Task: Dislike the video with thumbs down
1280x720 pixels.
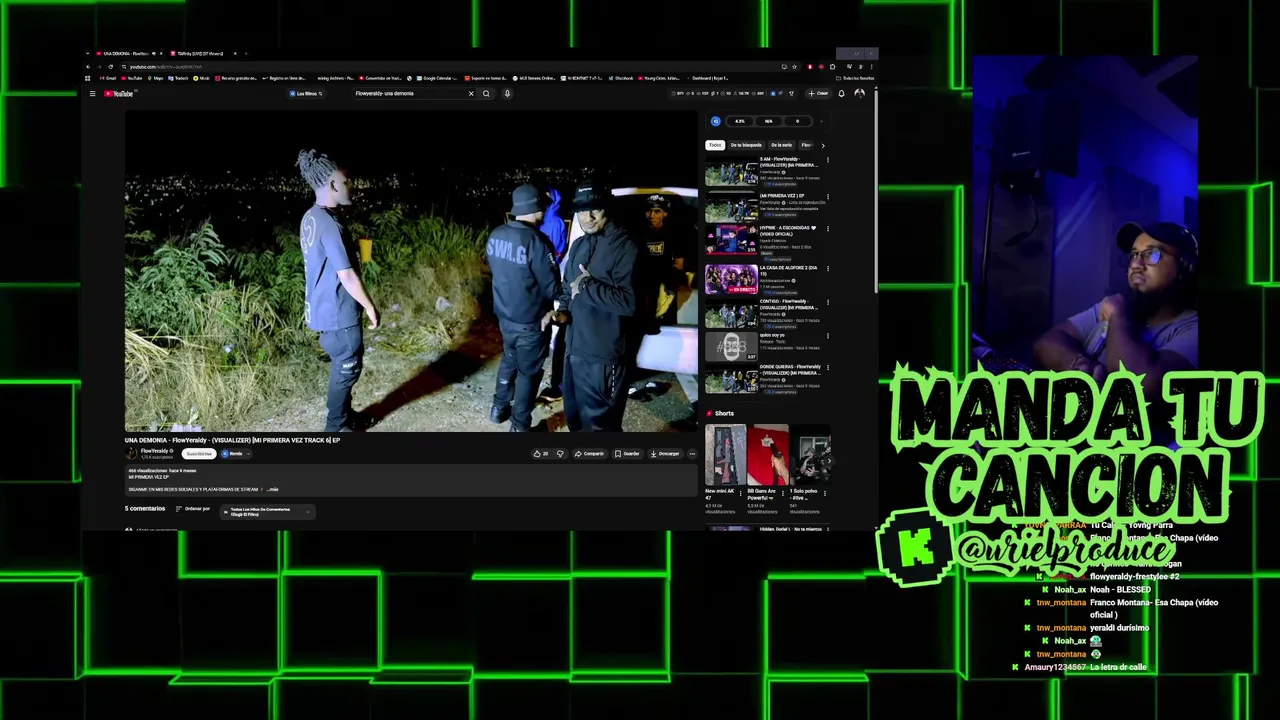Action: pos(560,453)
